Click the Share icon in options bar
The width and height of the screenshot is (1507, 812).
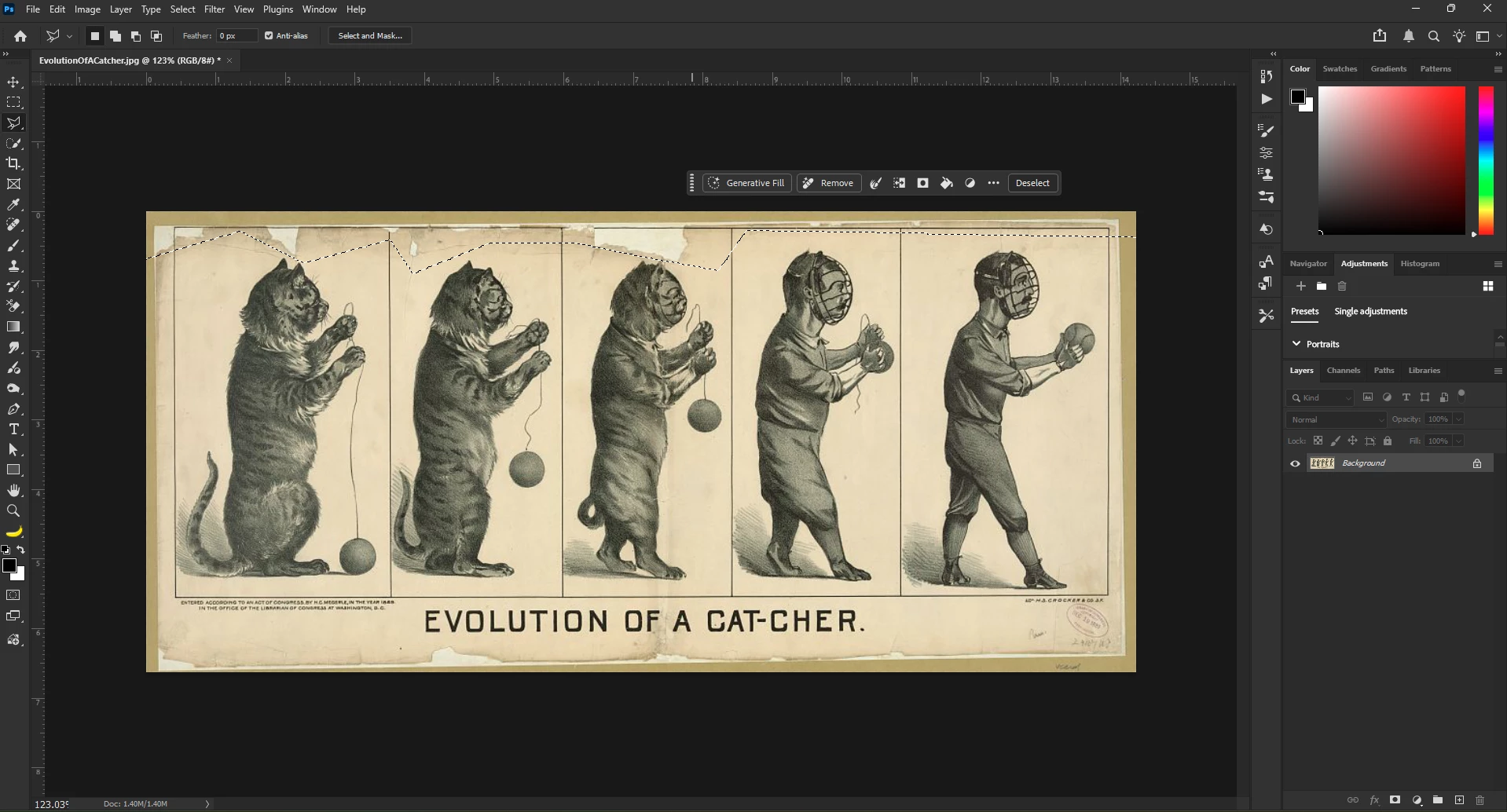coord(1380,35)
